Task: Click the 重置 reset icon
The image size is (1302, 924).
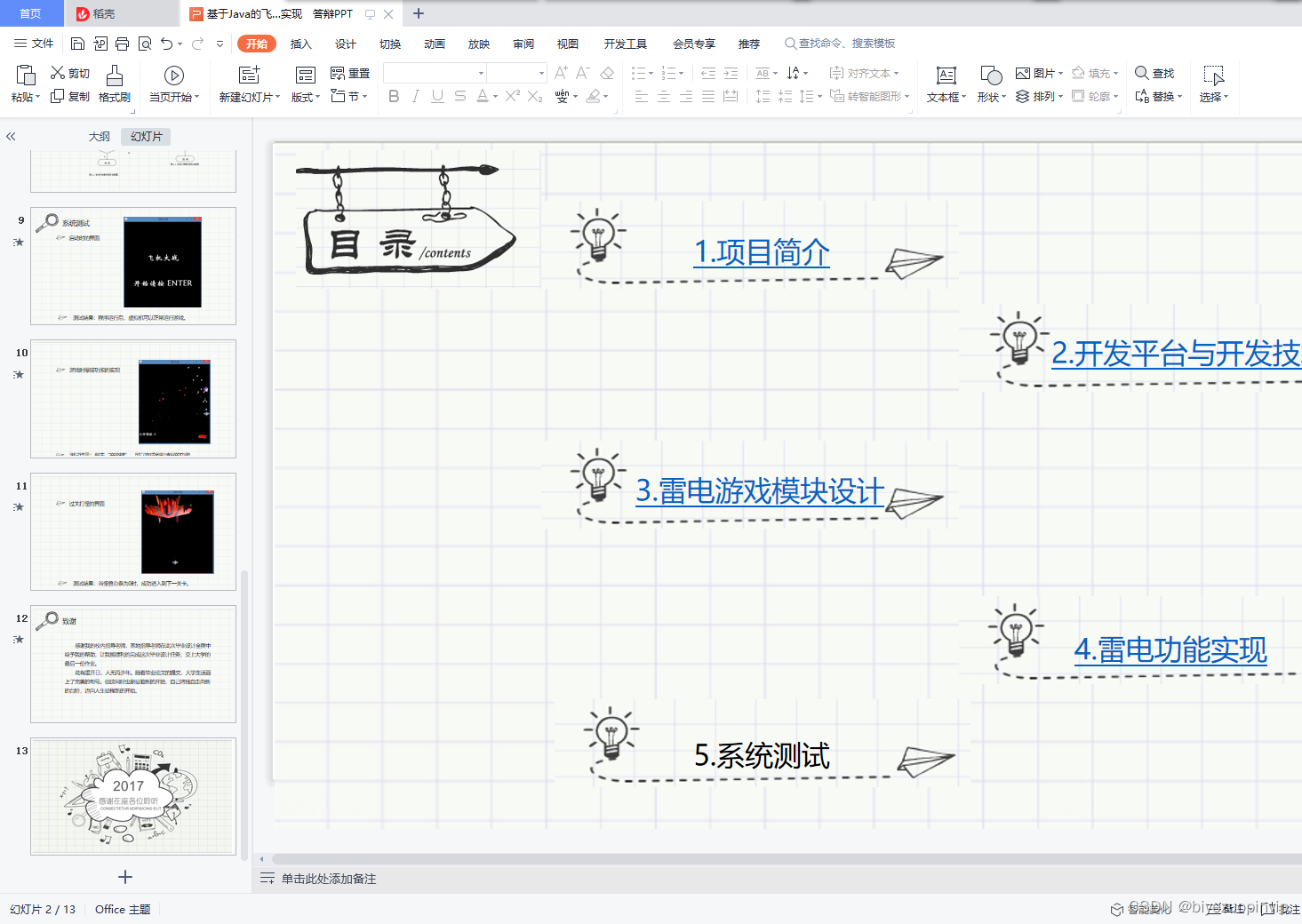Action: coord(338,73)
